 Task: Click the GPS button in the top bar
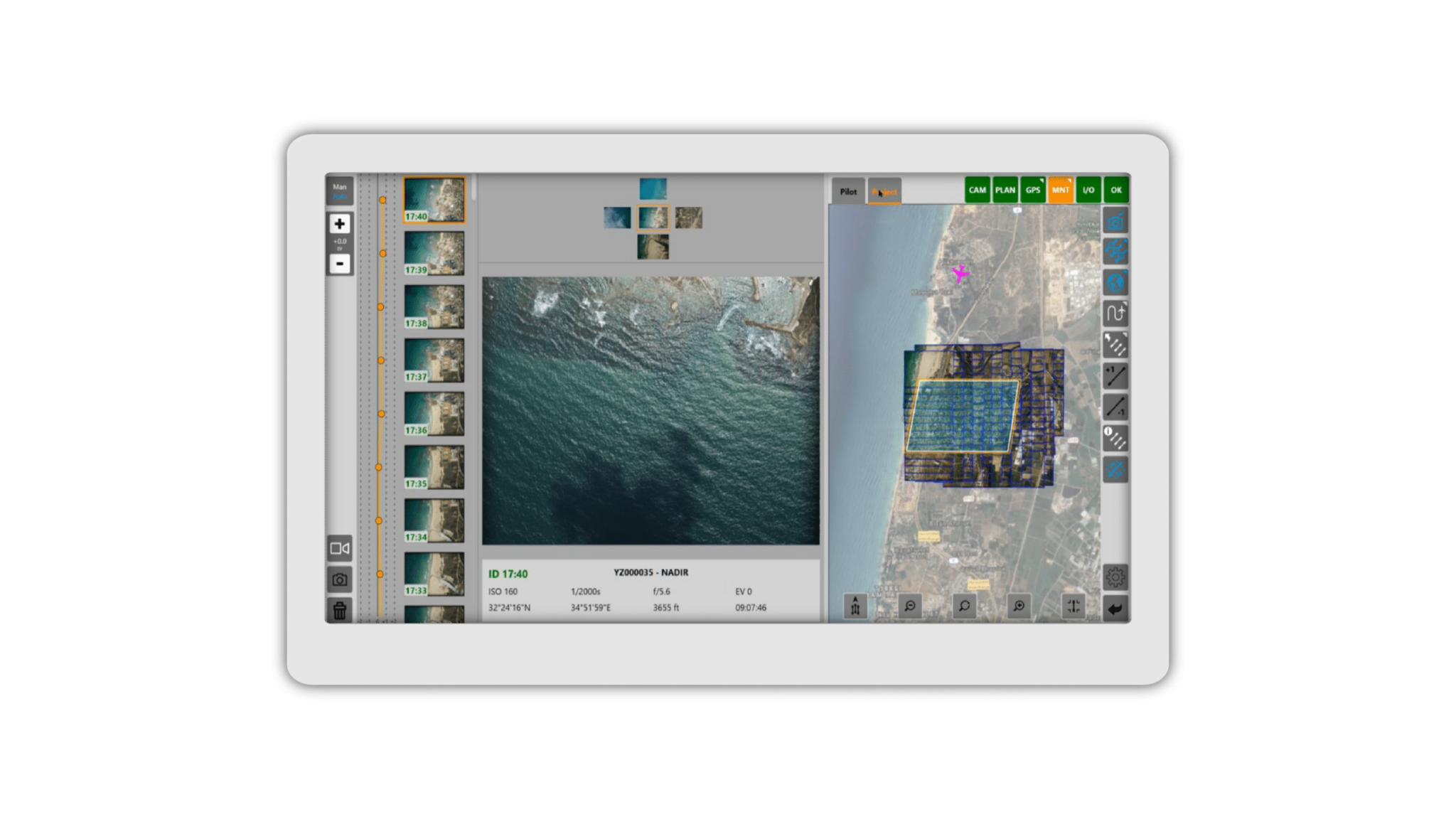(x=1032, y=190)
